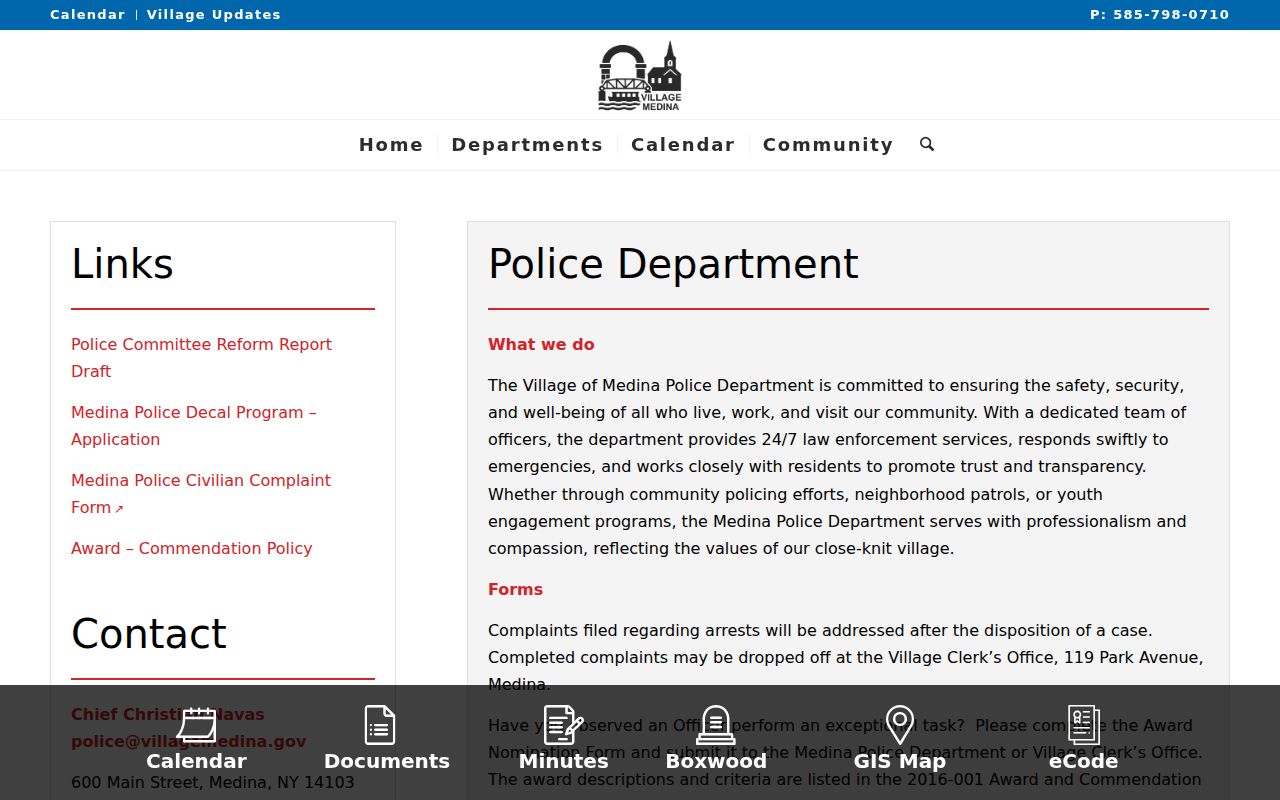Click the police@villagemedina.gov email address

tap(189, 741)
